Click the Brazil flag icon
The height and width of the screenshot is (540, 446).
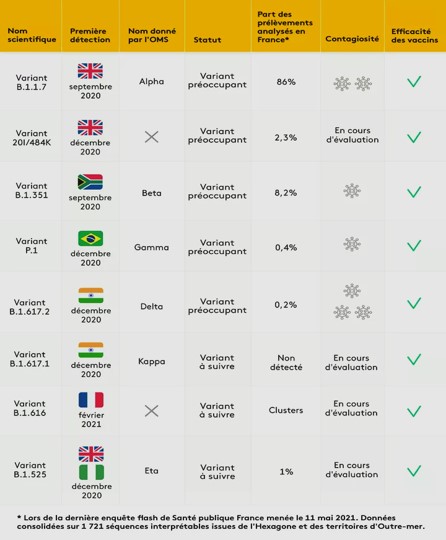91,238
